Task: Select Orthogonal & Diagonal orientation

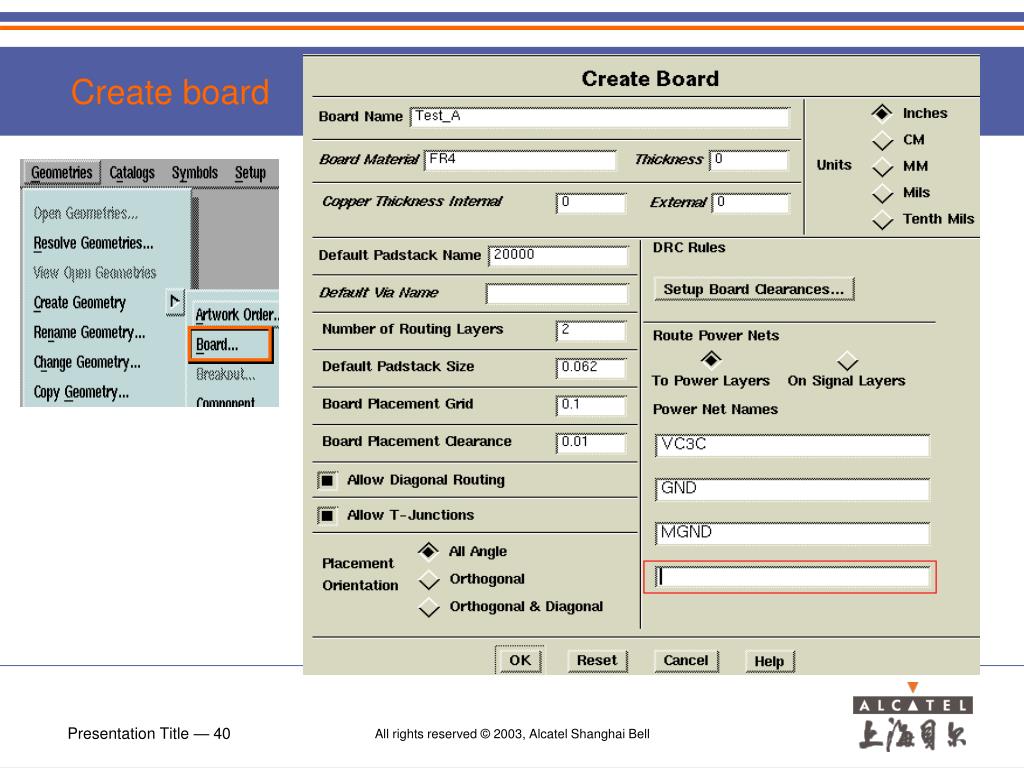Action: (x=428, y=607)
